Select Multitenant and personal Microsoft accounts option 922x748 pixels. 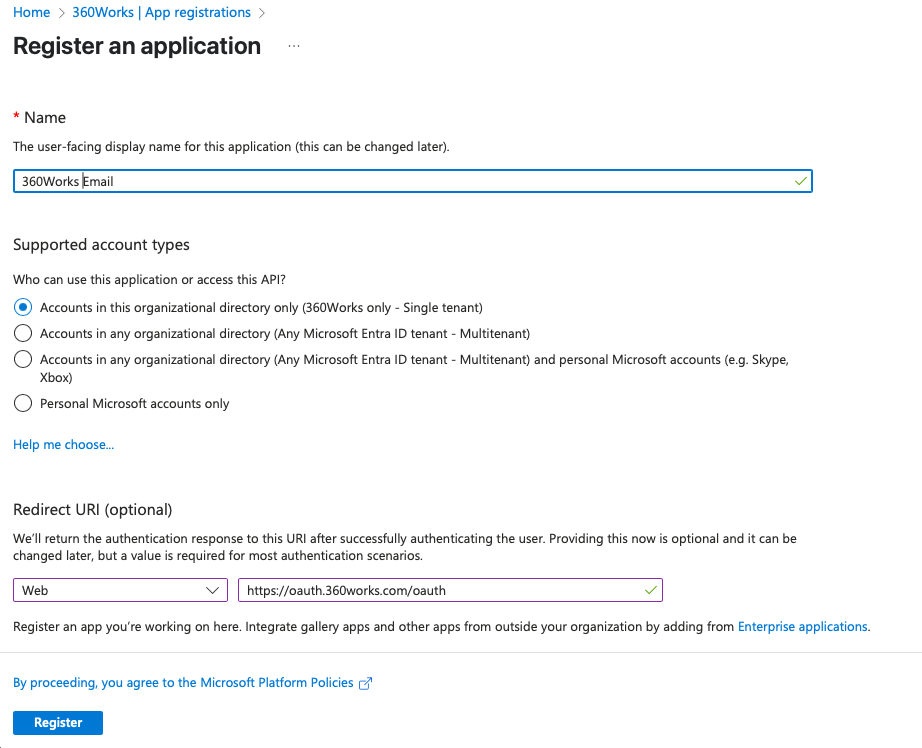(23, 359)
